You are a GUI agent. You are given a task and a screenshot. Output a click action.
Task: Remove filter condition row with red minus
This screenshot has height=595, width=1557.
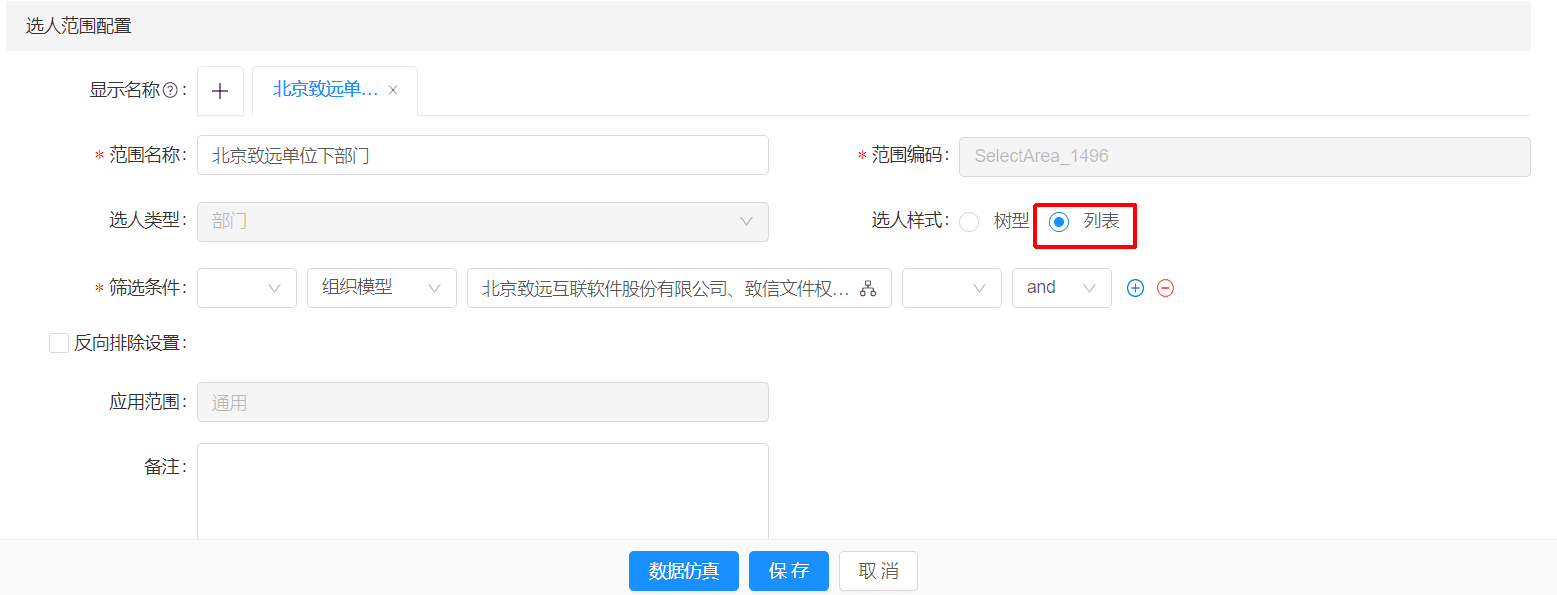(1165, 288)
